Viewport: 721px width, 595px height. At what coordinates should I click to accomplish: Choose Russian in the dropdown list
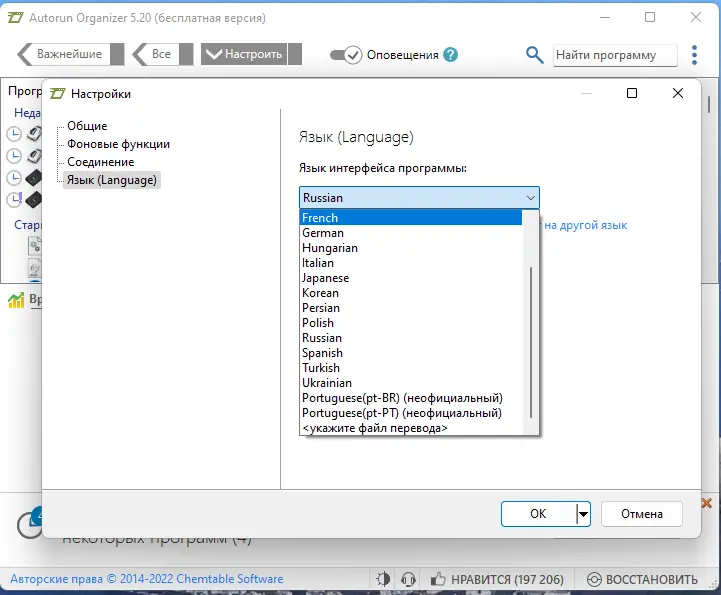[411, 338]
